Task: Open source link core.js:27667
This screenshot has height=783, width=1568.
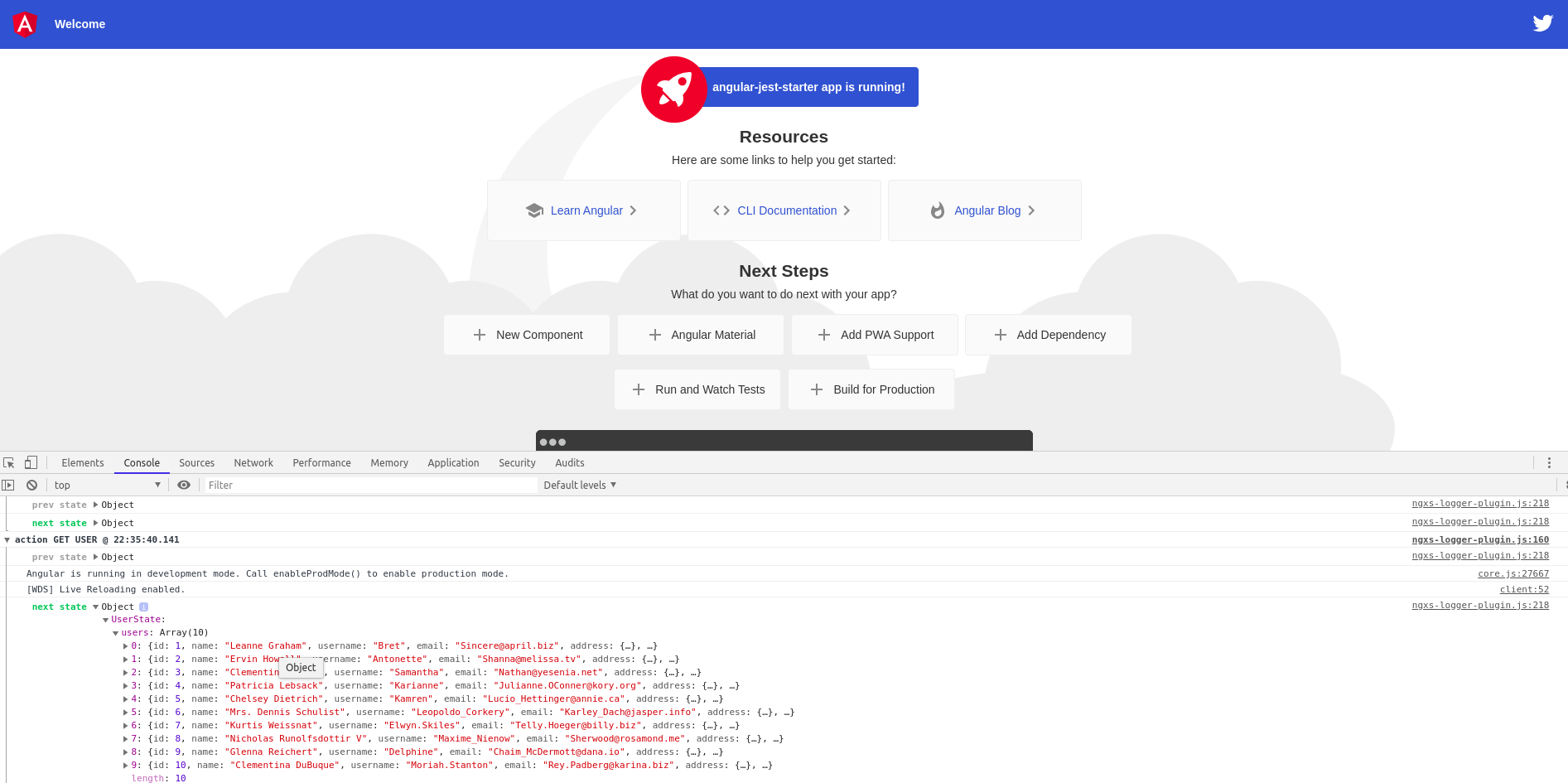Action: point(1513,573)
